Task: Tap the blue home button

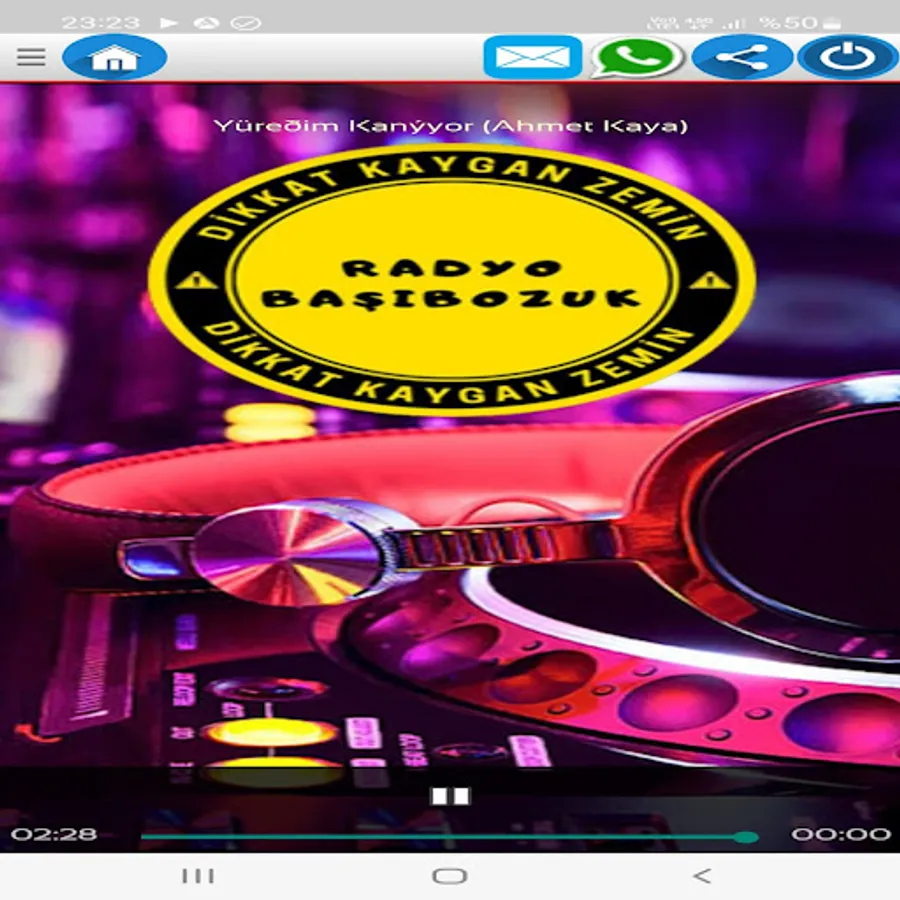Action: tap(115, 57)
